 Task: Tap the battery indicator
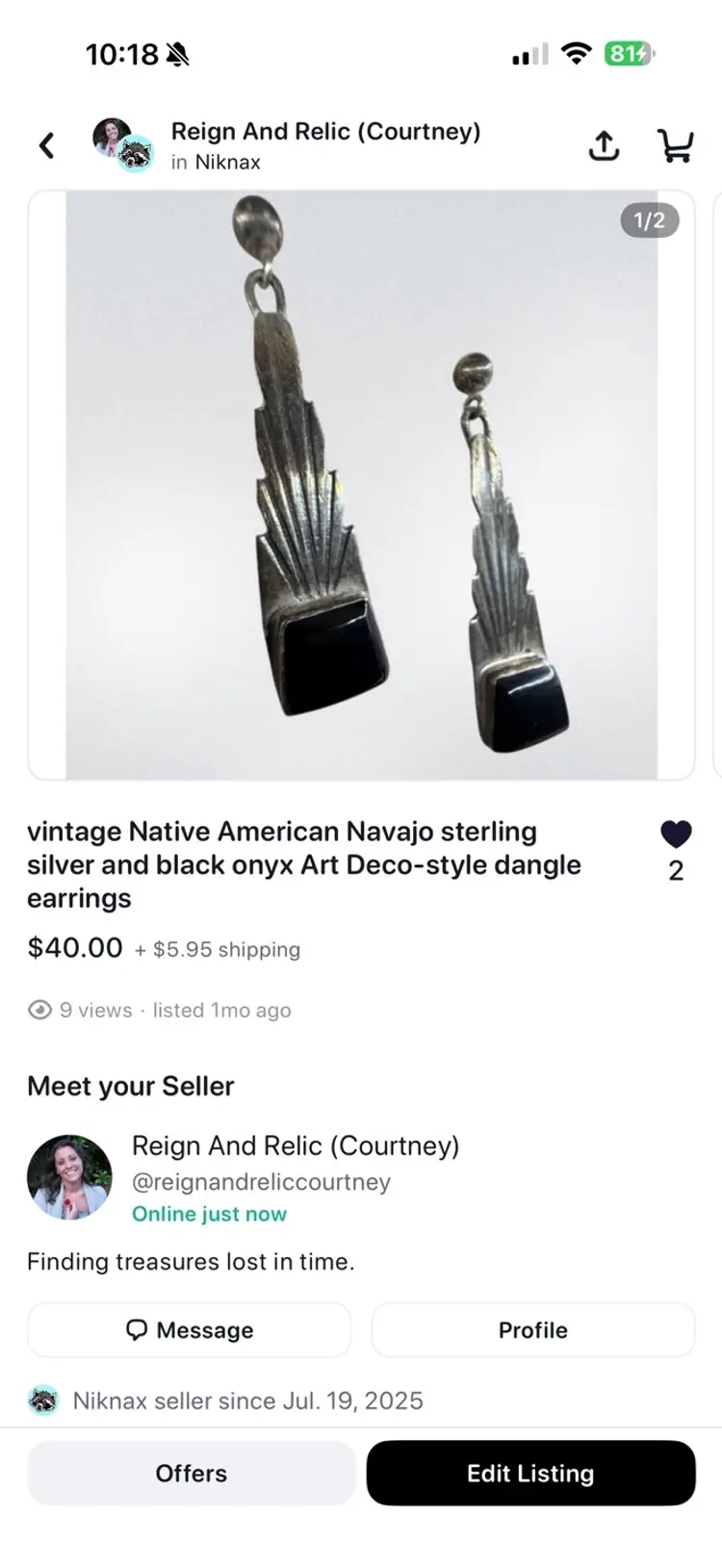pyautogui.click(x=629, y=54)
